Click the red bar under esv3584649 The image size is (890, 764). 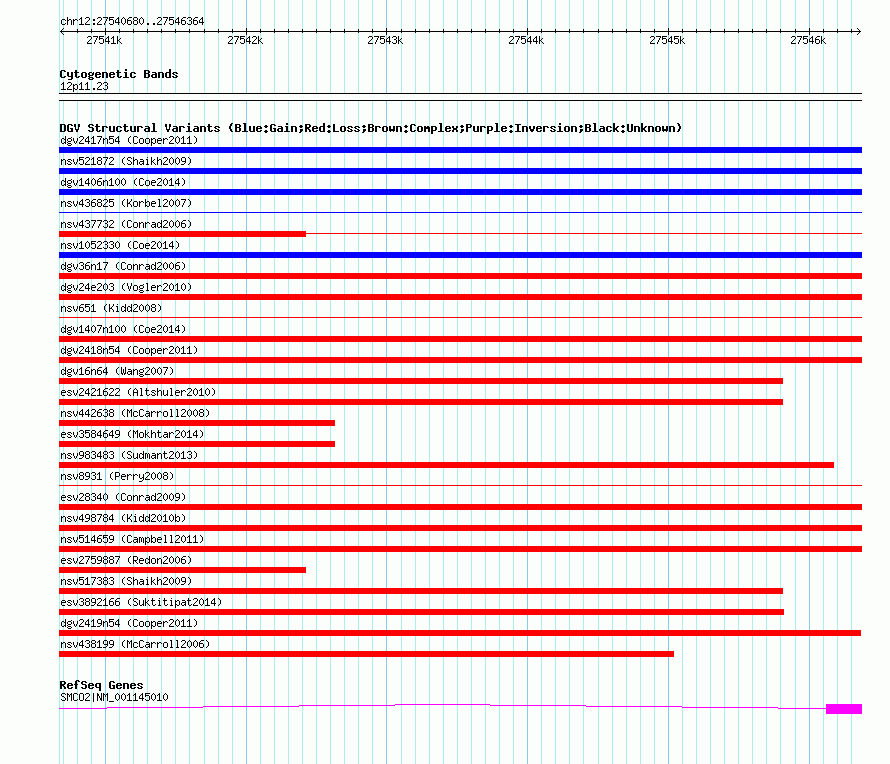[x=197, y=444]
